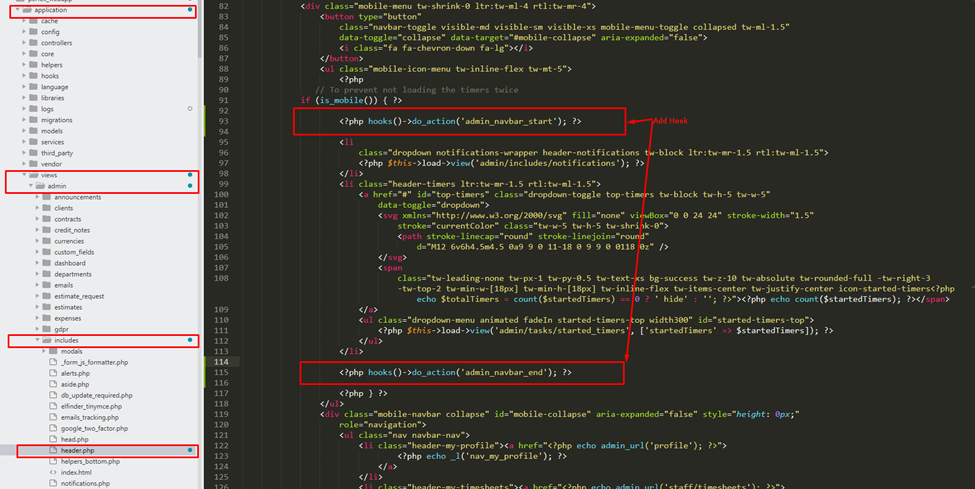Click the index.html code file icon
Image resolution: width=975 pixels, height=489 pixels.
(53, 472)
